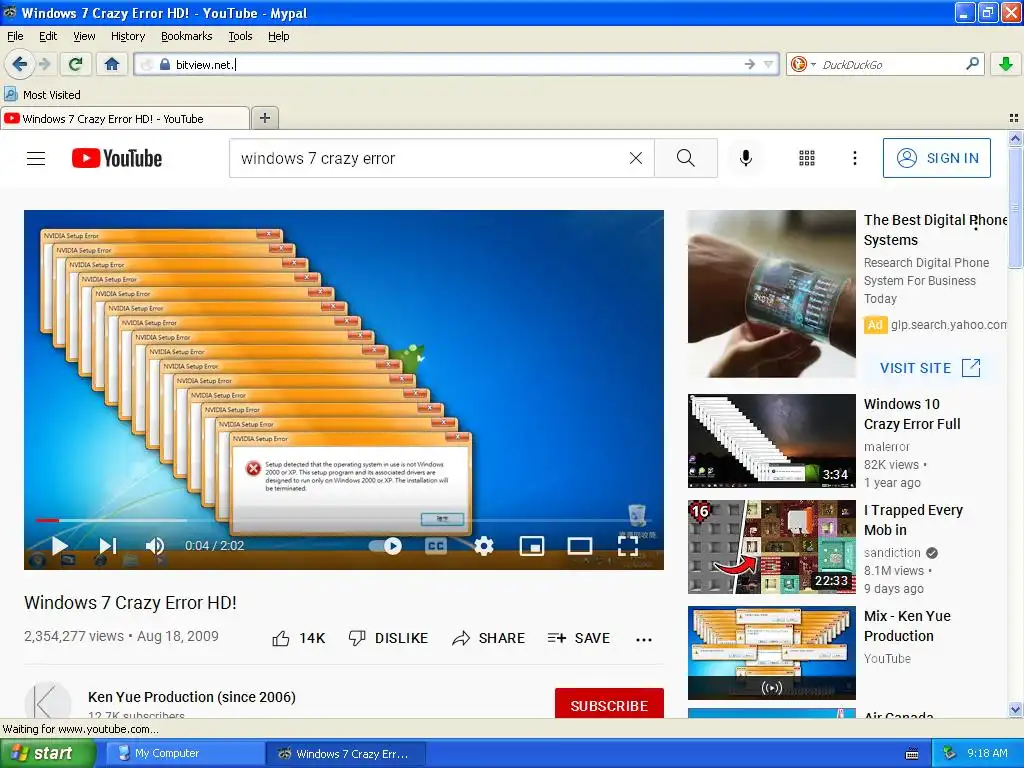
Task: Open the address bar history dropdown
Action: click(769, 64)
